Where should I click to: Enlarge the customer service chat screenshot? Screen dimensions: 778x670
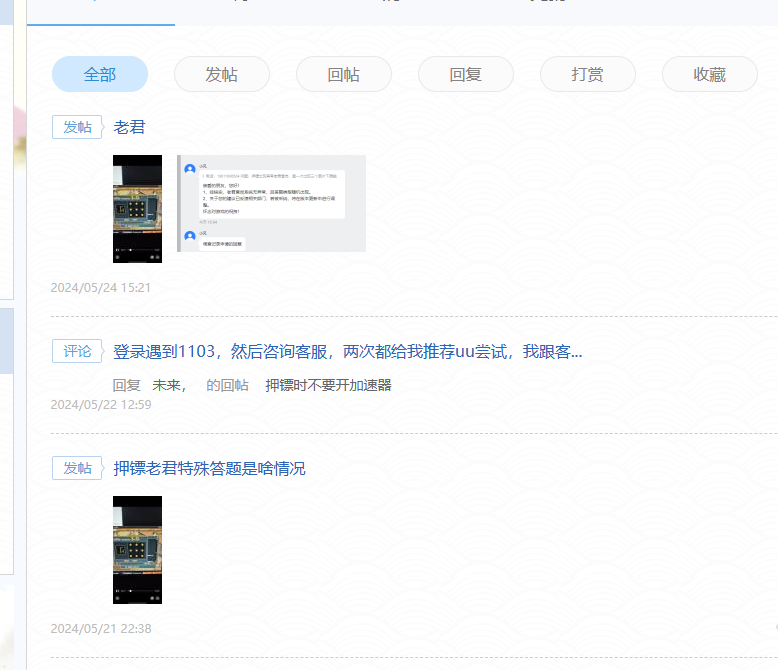pyautogui.click(x=271, y=203)
